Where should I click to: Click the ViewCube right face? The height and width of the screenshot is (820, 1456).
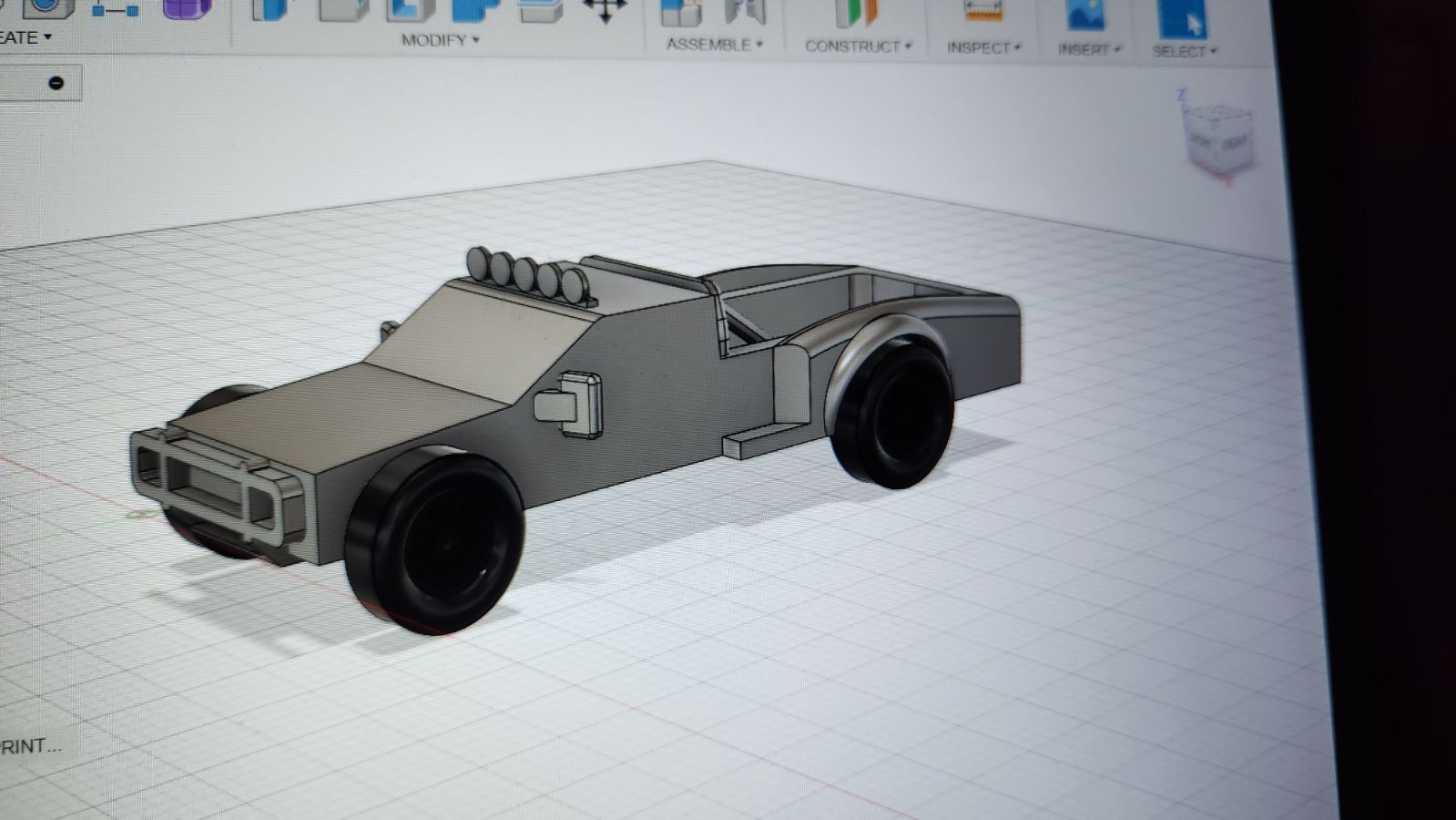(x=1234, y=143)
